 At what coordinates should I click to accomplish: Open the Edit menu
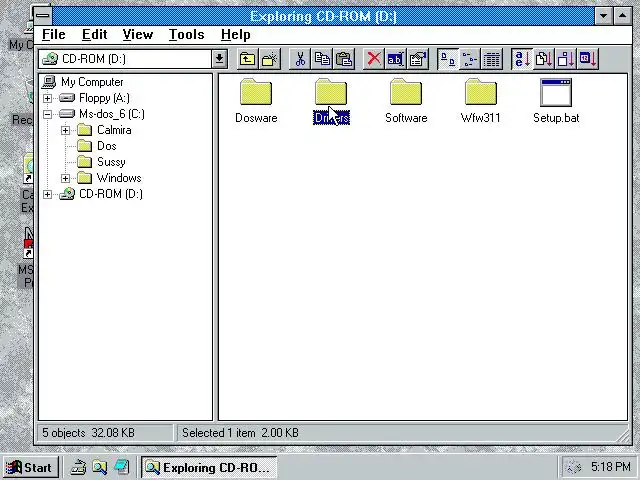pos(95,35)
